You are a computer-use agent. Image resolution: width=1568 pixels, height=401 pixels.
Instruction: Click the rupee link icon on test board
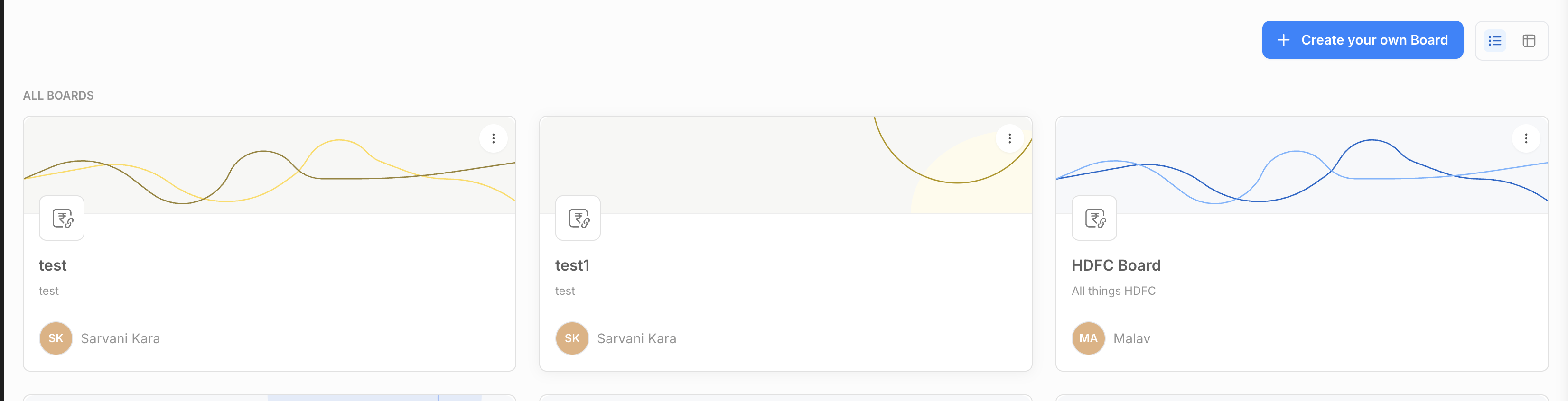pyautogui.click(x=62, y=218)
